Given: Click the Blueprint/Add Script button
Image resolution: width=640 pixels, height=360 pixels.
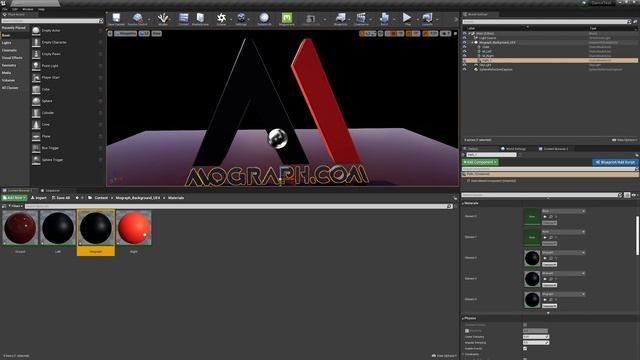Looking at the screenshot, I should pos(615,162).
